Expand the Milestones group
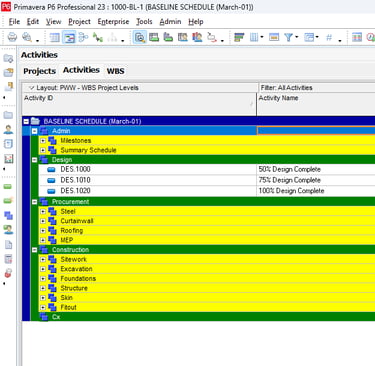 tap(43, 141)
